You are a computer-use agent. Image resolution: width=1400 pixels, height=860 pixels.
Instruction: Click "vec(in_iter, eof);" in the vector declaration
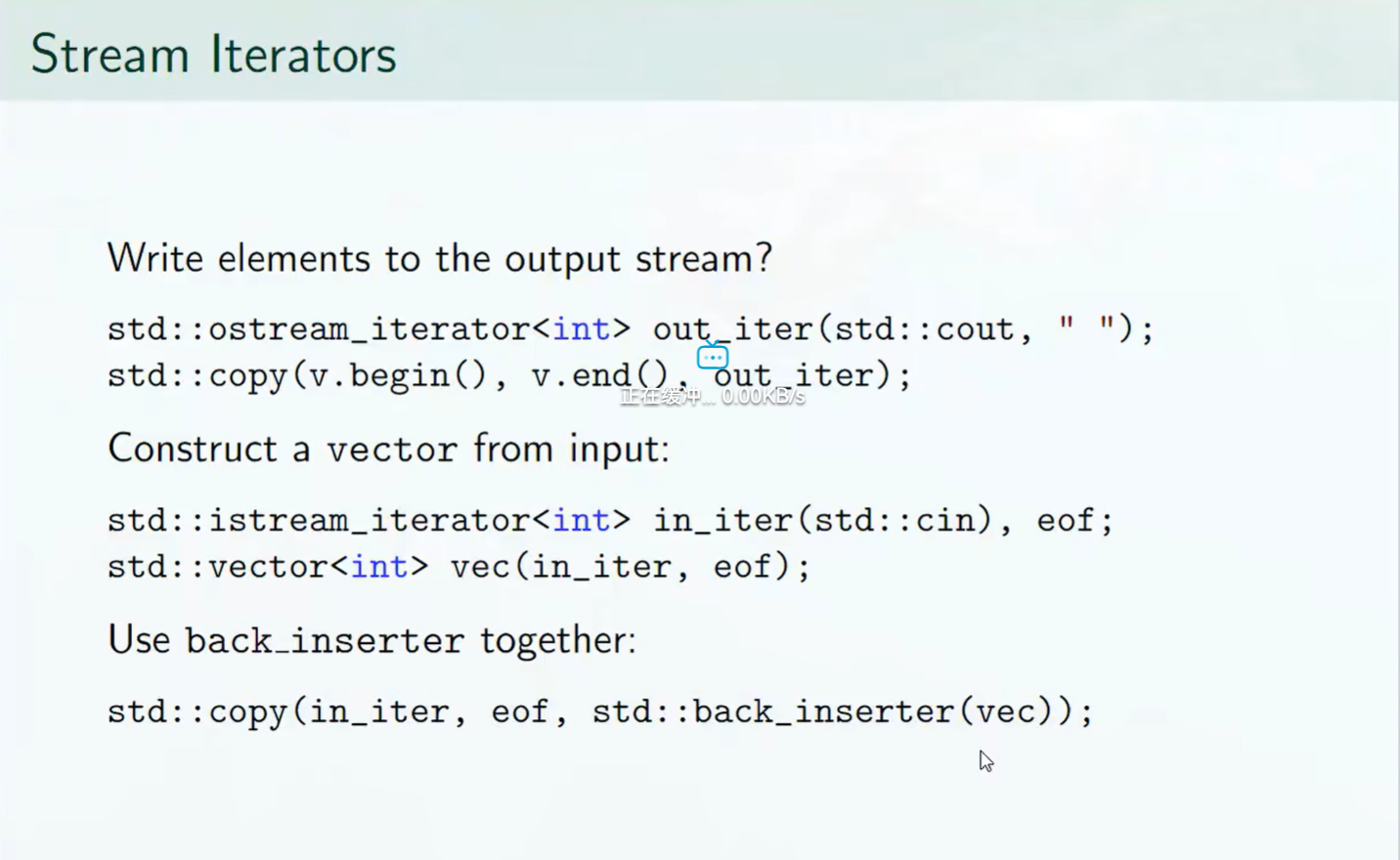coord(631,567)
